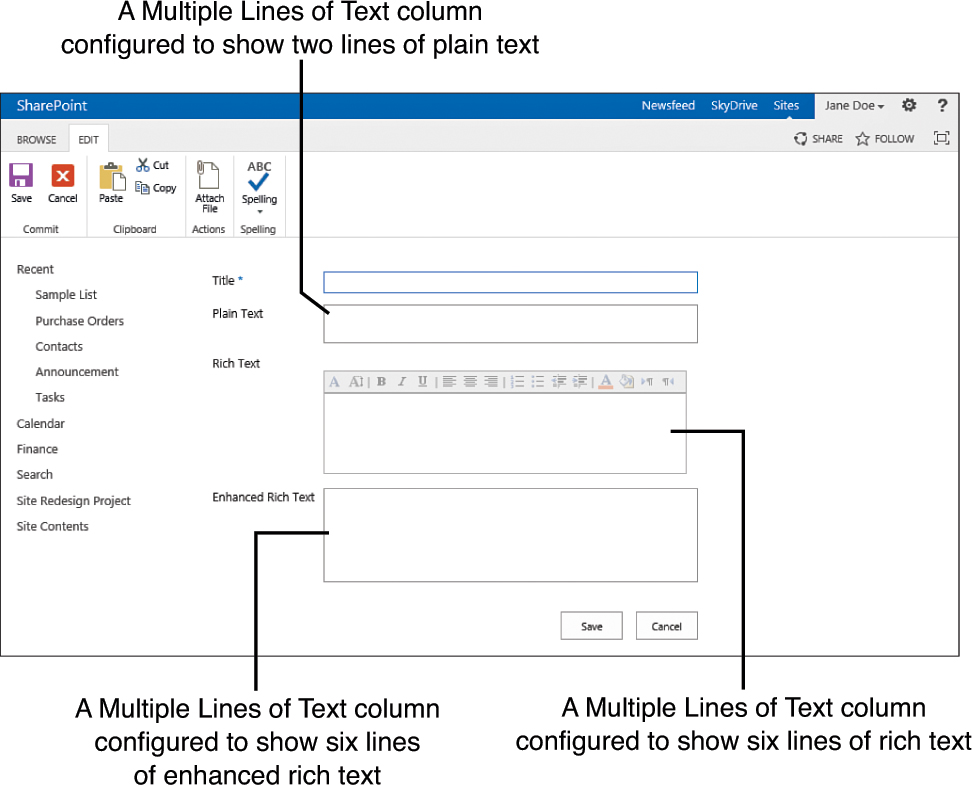Toggle Underline in the Rich Text toolbar
972x785 pixels.
(x=422, y=381)
